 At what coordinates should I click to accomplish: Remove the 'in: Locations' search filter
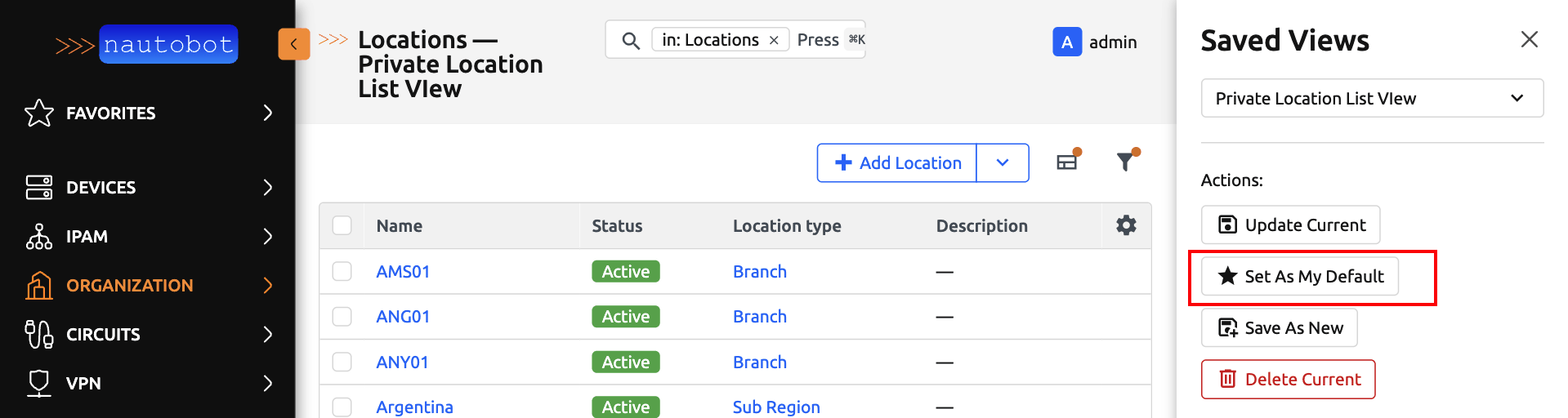[x=774, y=40]
